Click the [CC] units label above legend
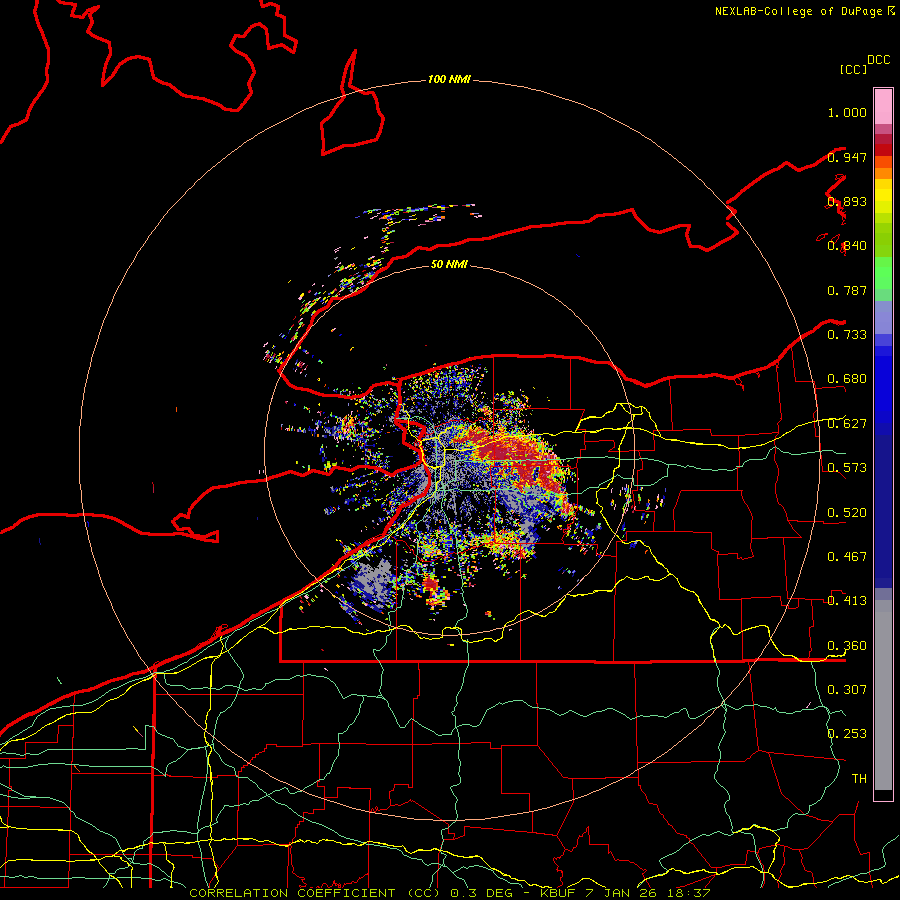This screenshot has width=900, height=900. tap(853, 69)
